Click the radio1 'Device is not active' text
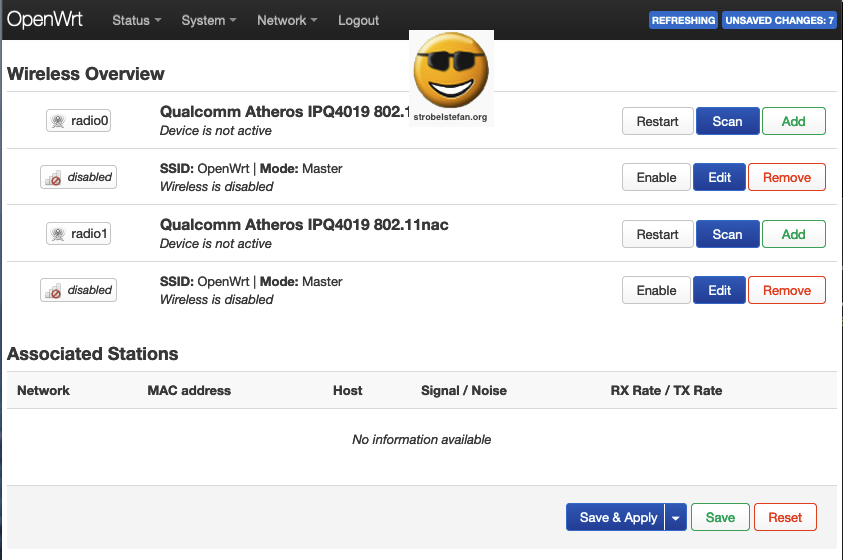 216,243
